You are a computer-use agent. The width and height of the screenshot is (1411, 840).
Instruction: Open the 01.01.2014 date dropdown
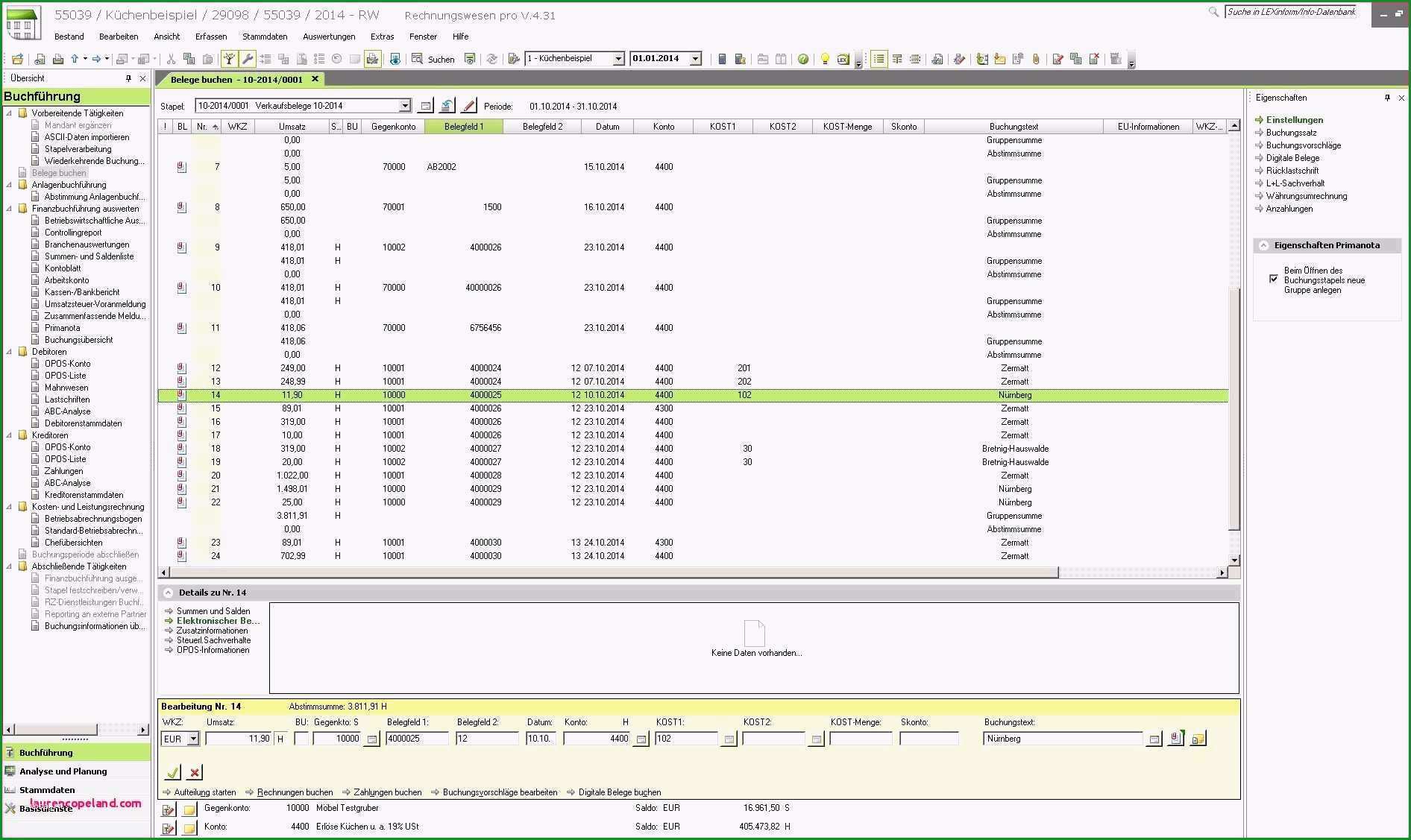click(696, 58)
